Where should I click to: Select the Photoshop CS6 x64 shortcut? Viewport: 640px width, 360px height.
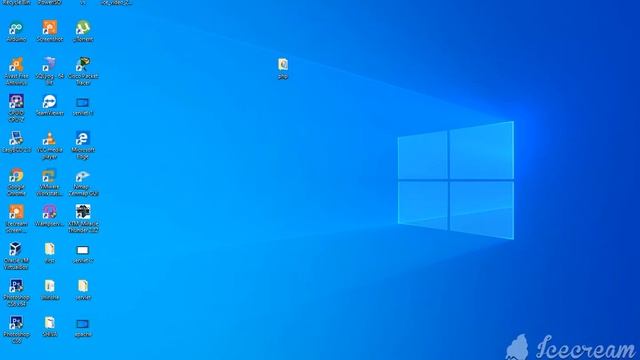coord(16,292)
